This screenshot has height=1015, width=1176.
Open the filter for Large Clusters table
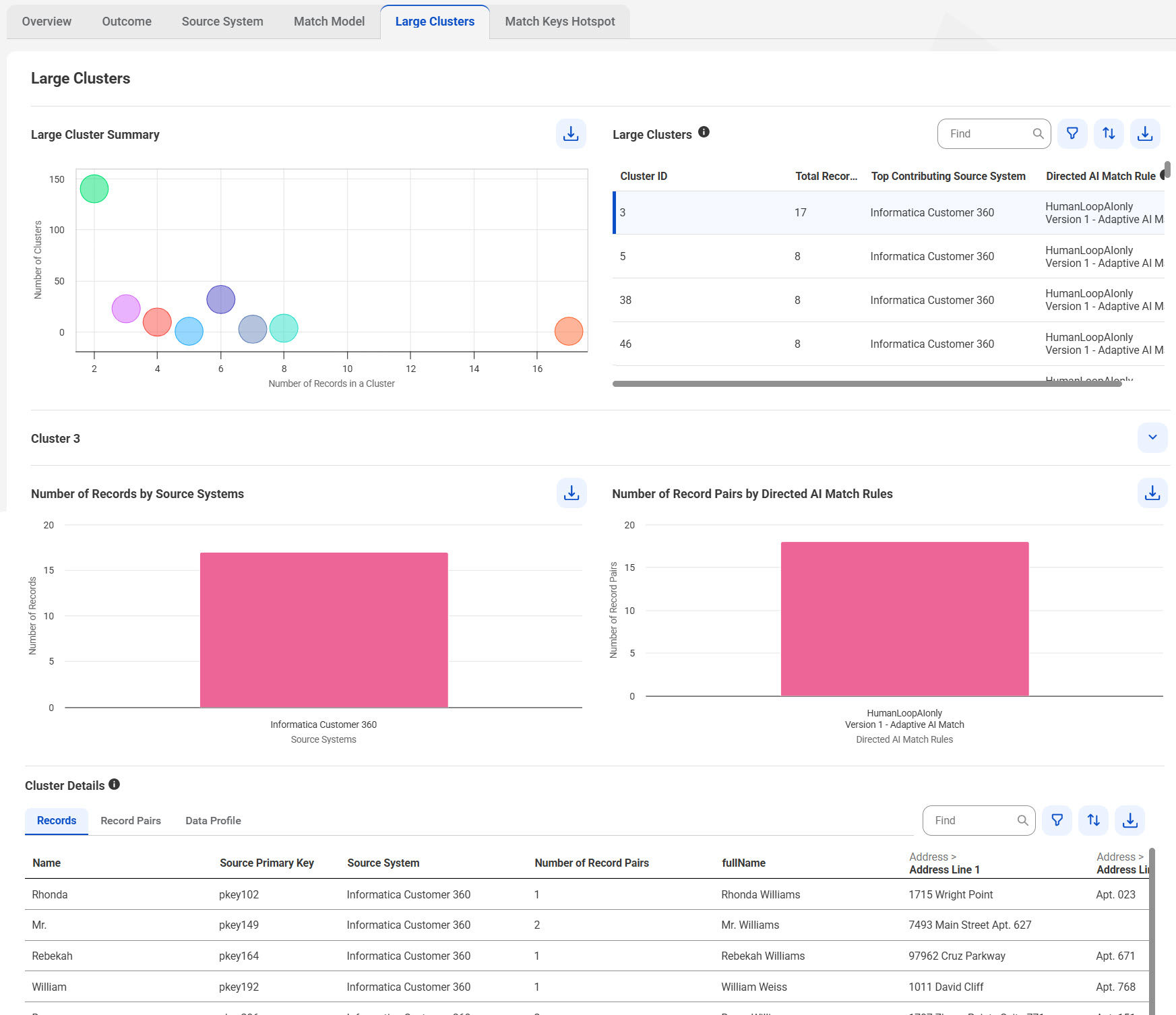pyautogui.click(x=1072, y=133)
